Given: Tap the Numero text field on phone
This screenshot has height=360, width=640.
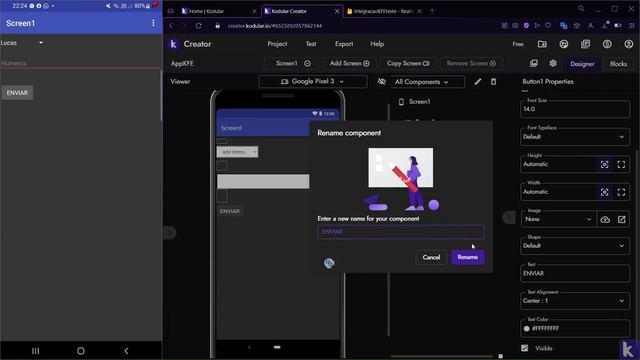Looking at the screenshot, I should click(81, 63).
